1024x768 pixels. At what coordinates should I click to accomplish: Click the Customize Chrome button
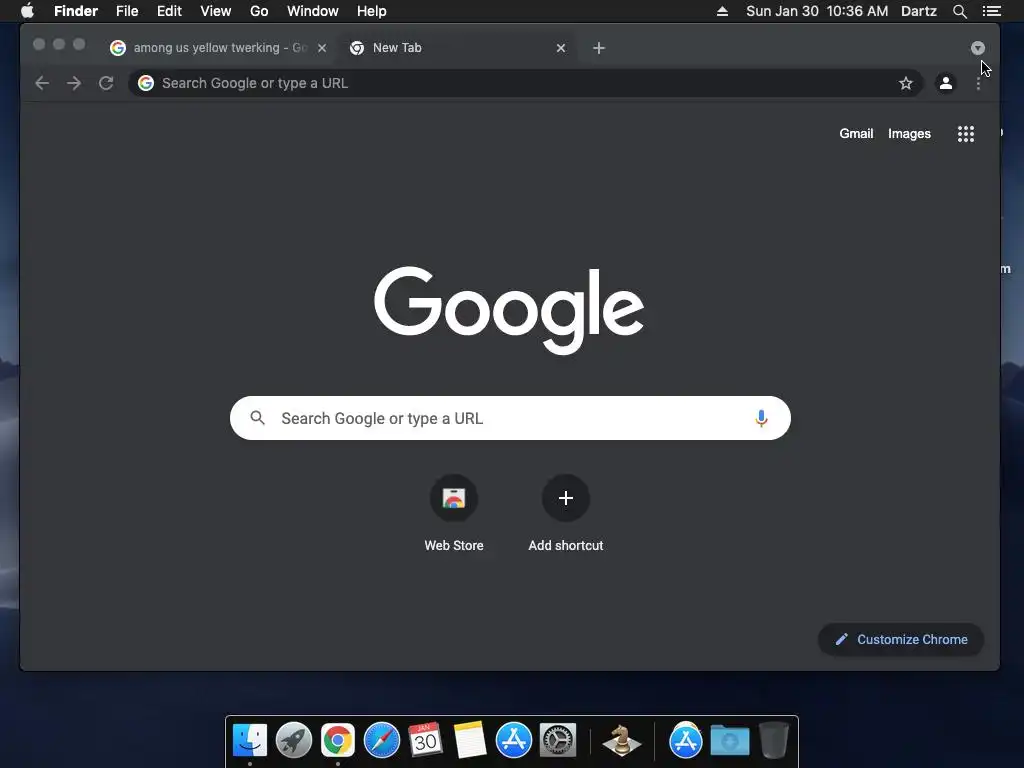pos(901,639)
